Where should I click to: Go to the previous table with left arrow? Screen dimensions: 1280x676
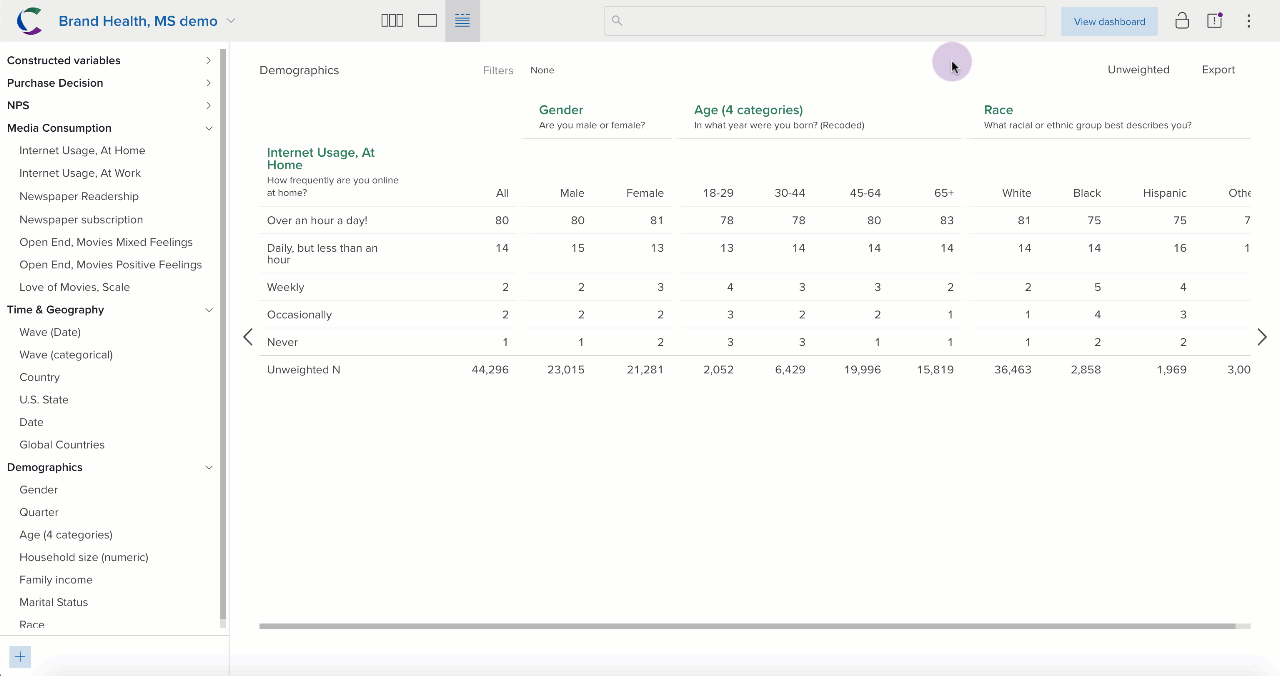coord(248,337)
